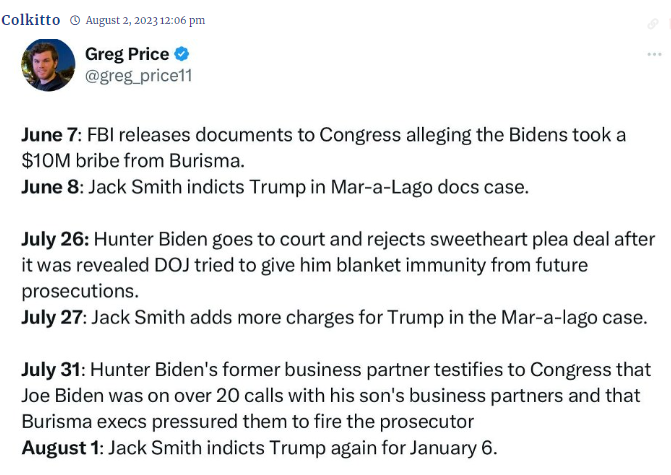Open the Greg Price display name

(126, 54)
